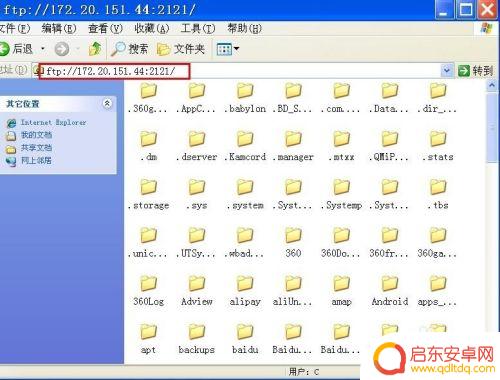Select the .babylon folder
500x380 pixels.
tap(245, 98)
